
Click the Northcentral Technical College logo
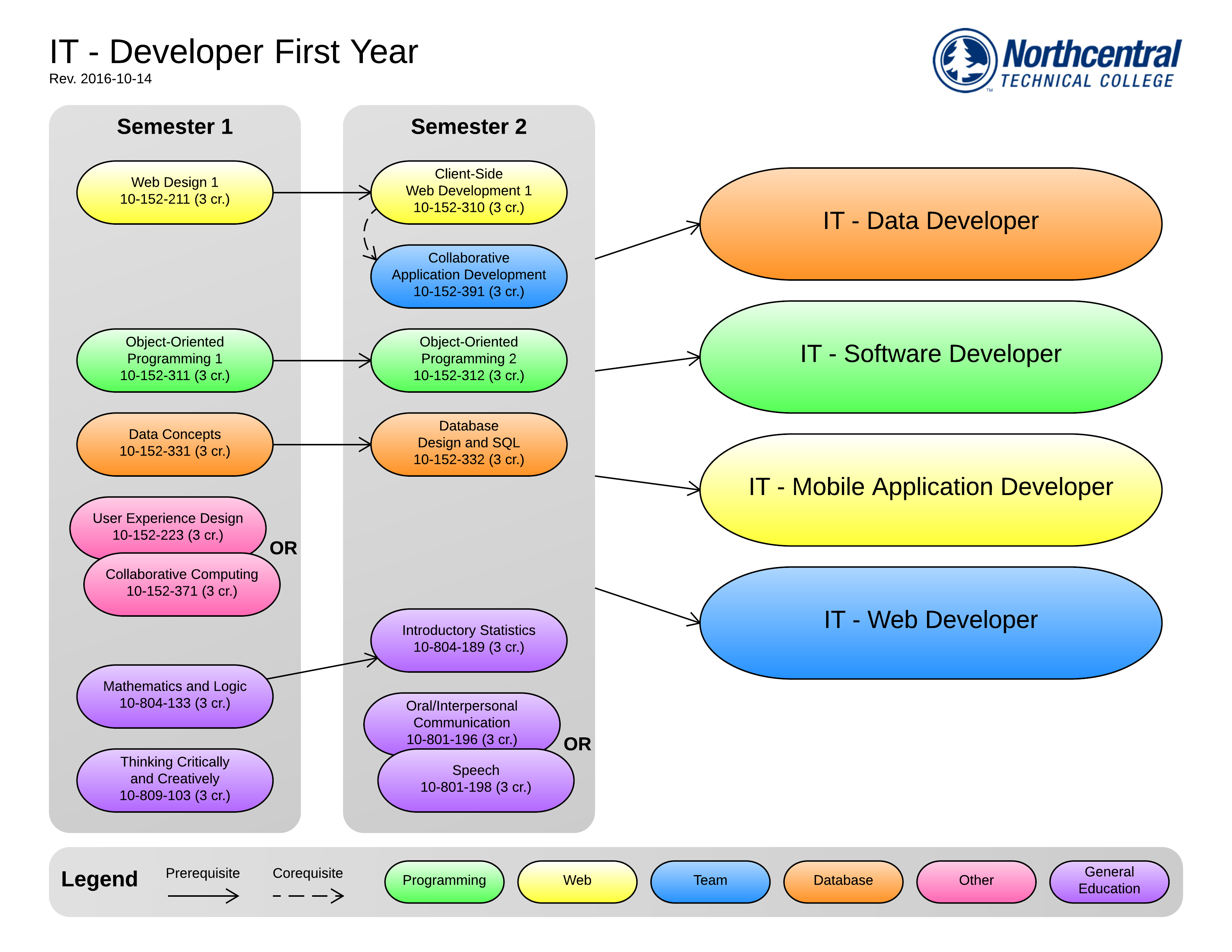1057,61
